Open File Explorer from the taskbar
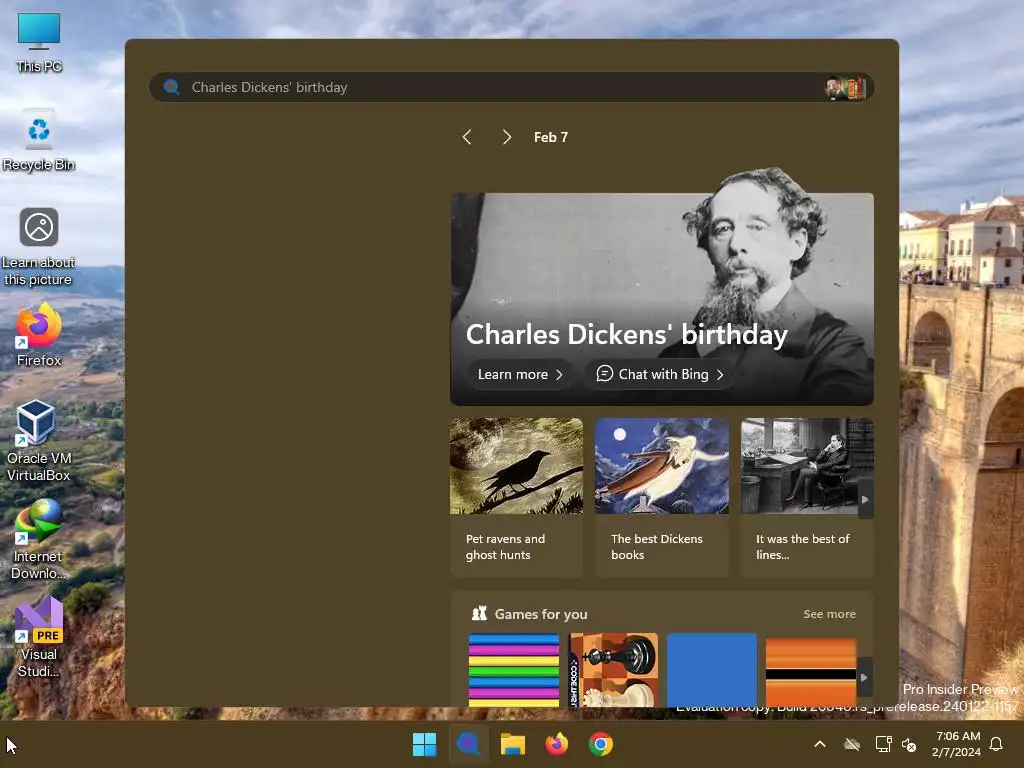 (513, 744)
